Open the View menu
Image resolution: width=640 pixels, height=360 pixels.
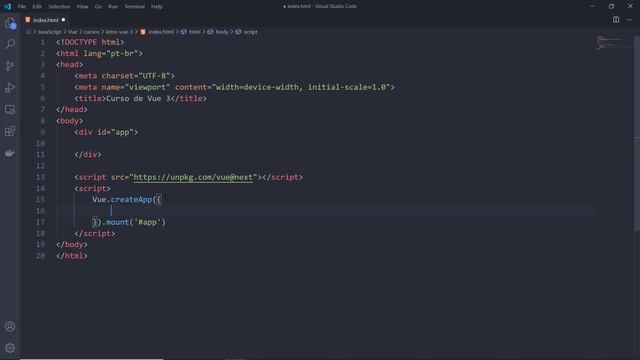[82, 7]
